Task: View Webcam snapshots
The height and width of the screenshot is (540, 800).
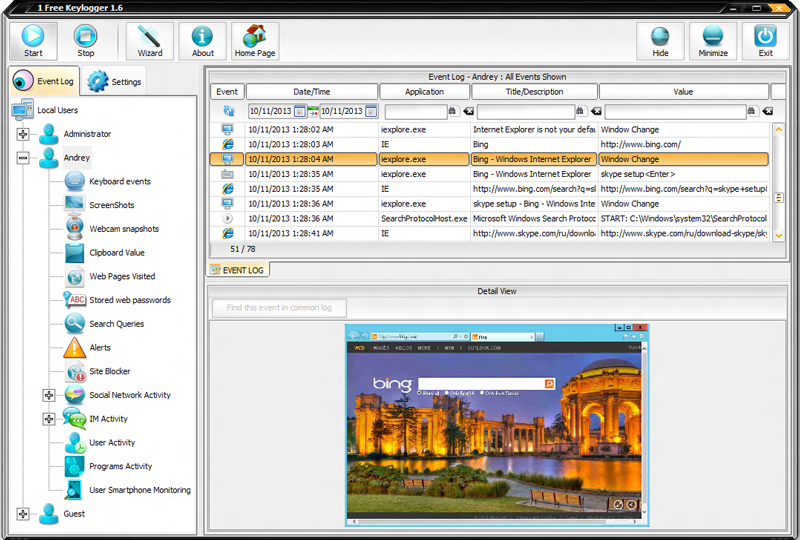Action: click(x=124, y=229)
